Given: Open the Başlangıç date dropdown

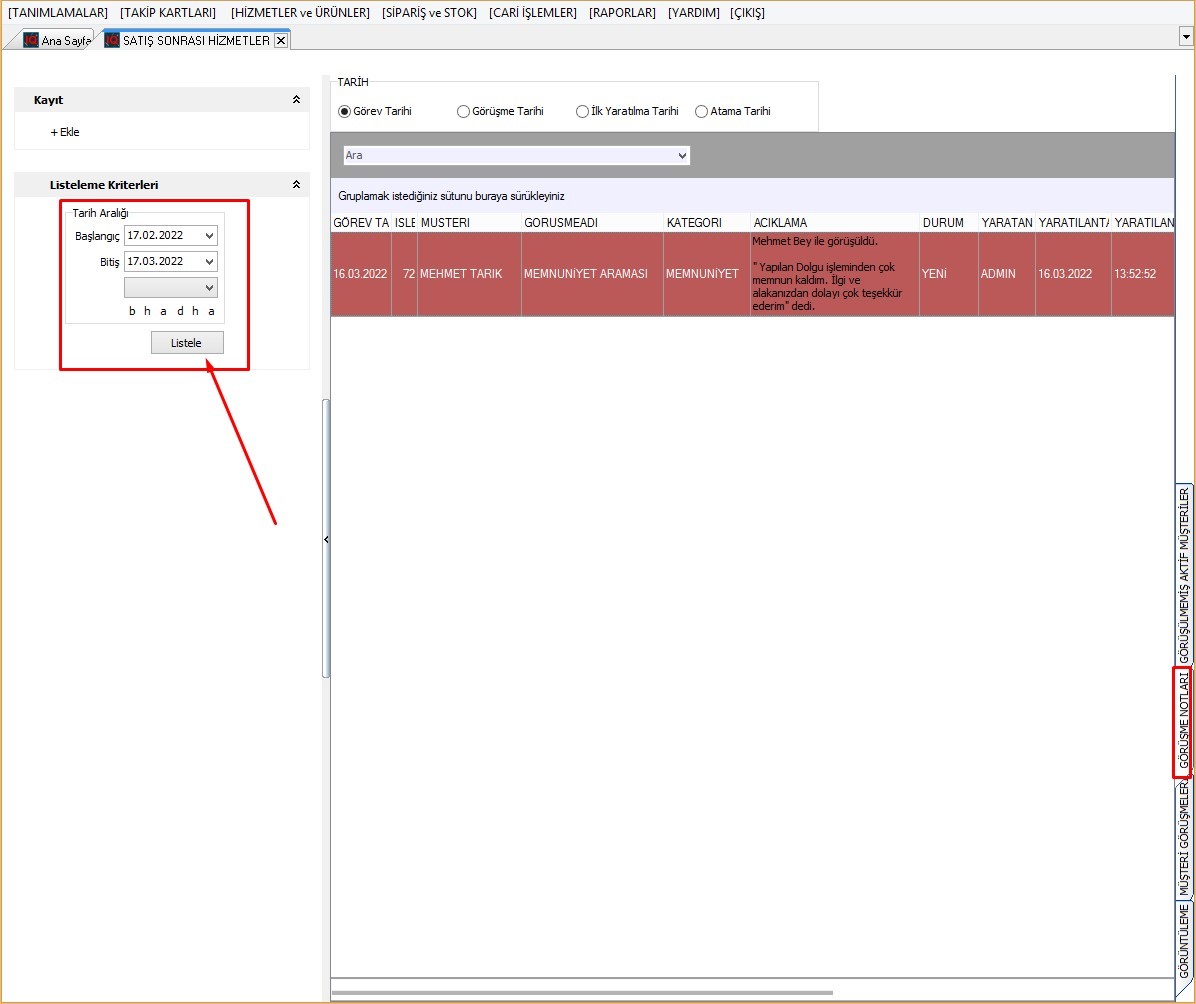Looking at the screenshot, I should point(209,236).
